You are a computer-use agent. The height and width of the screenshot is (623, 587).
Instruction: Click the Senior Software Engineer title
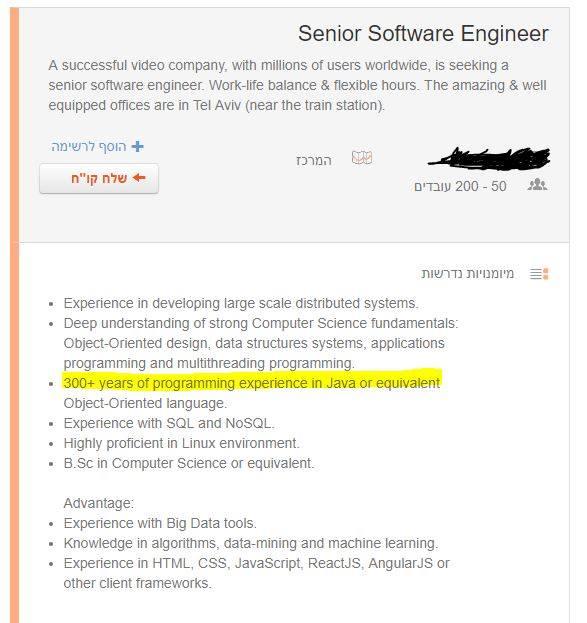[x=423, y=33]
